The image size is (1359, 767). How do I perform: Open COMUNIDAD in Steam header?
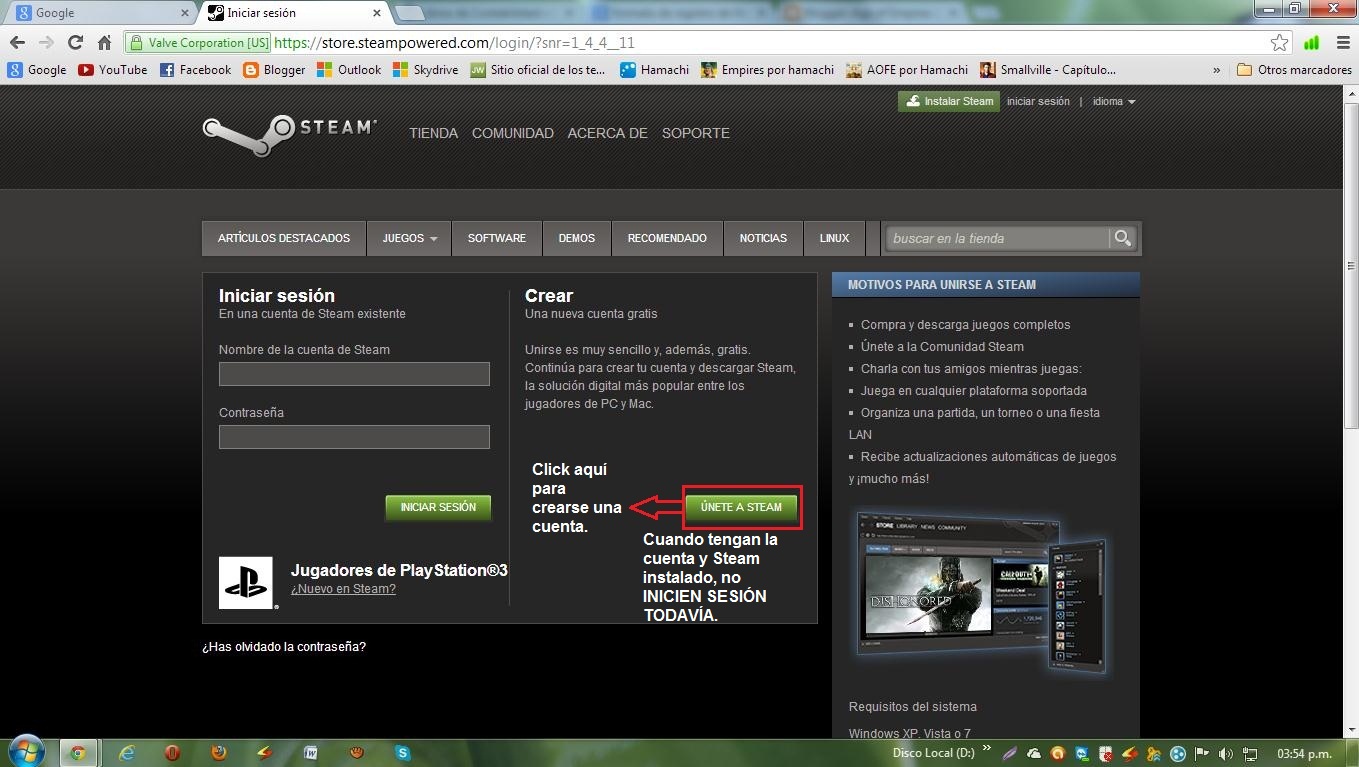(x=513, y=133)
